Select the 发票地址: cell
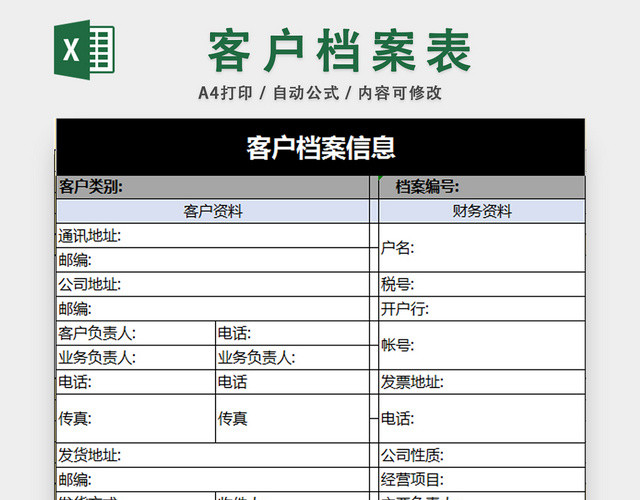640x500 pixels. 482,382
